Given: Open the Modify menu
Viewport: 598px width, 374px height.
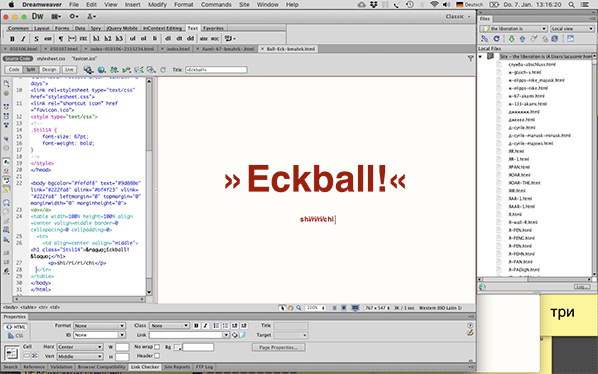Looking at the screenshot, I should (x=157, y=5).
